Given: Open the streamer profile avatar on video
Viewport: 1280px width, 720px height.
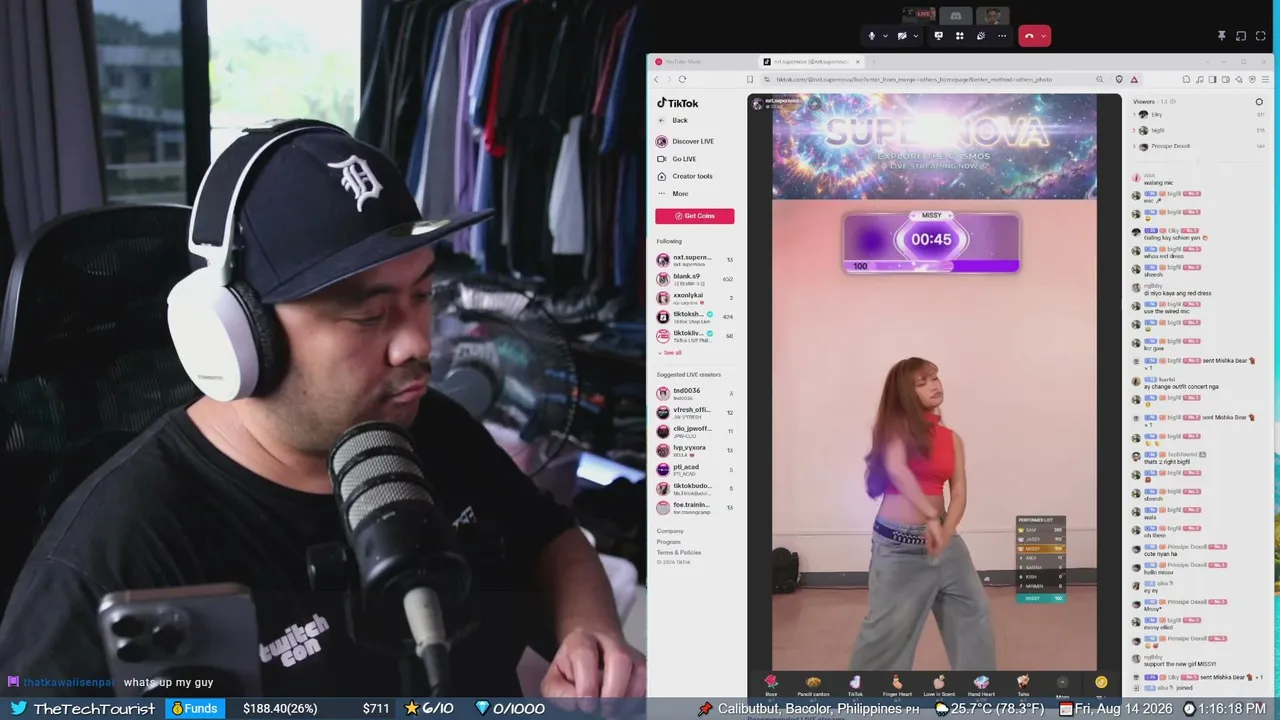Looking at the screenshot, I should point(759,102).
